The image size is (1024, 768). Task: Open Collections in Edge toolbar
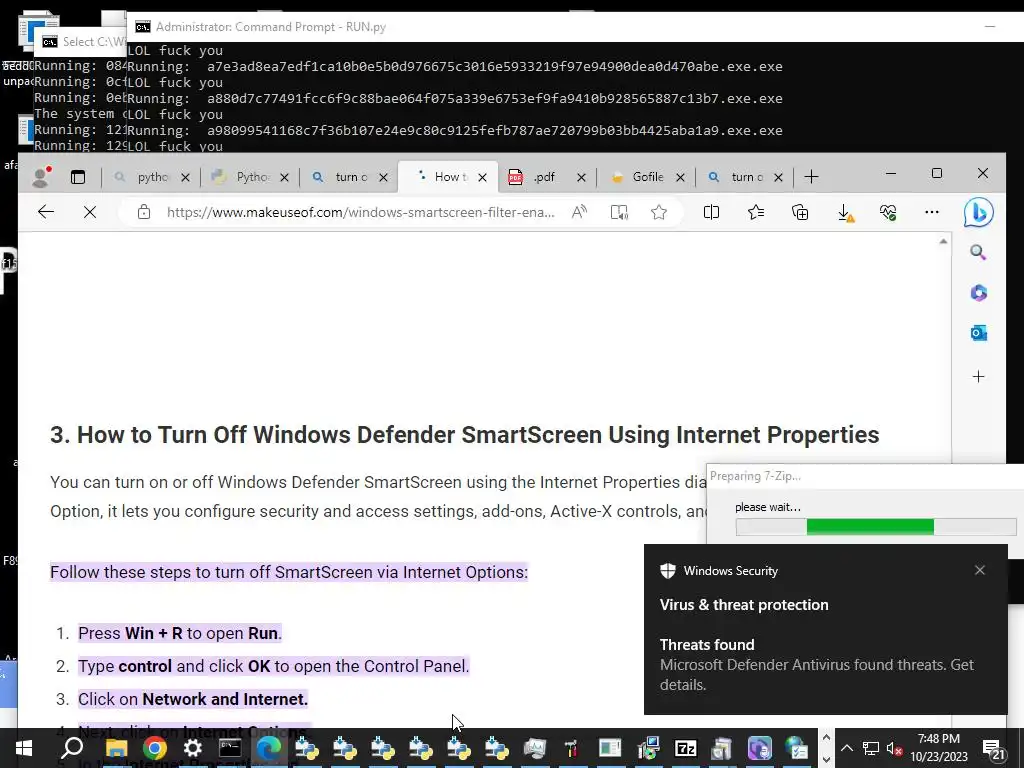[800, 212]
